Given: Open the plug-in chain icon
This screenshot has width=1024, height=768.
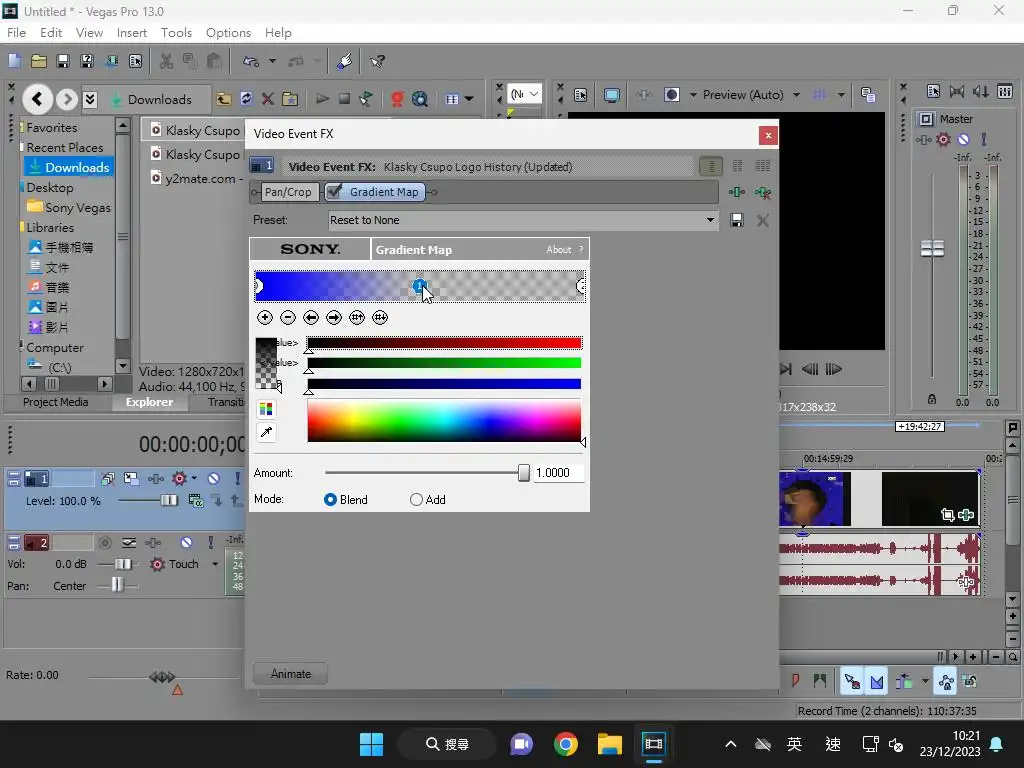Looking at the screenshot, I should tap(737, 192).
